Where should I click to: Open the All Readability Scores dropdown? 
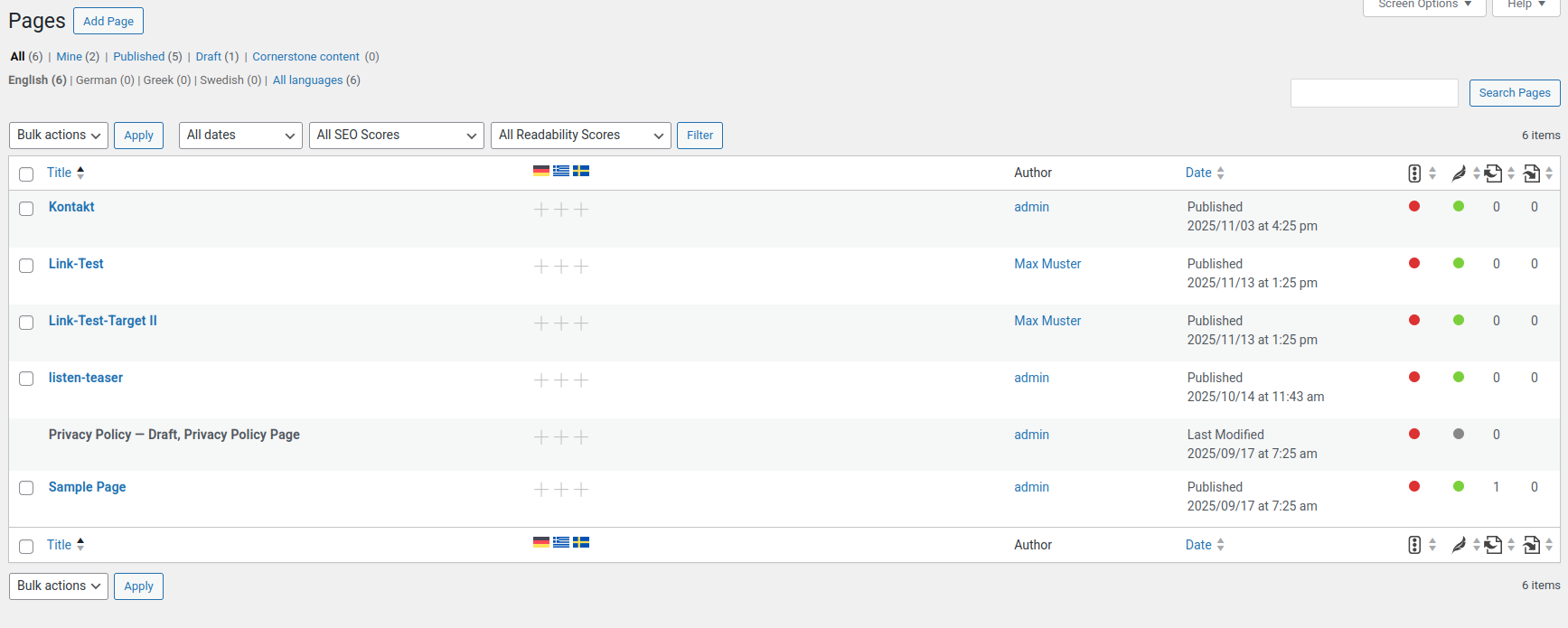click(580, 136)
